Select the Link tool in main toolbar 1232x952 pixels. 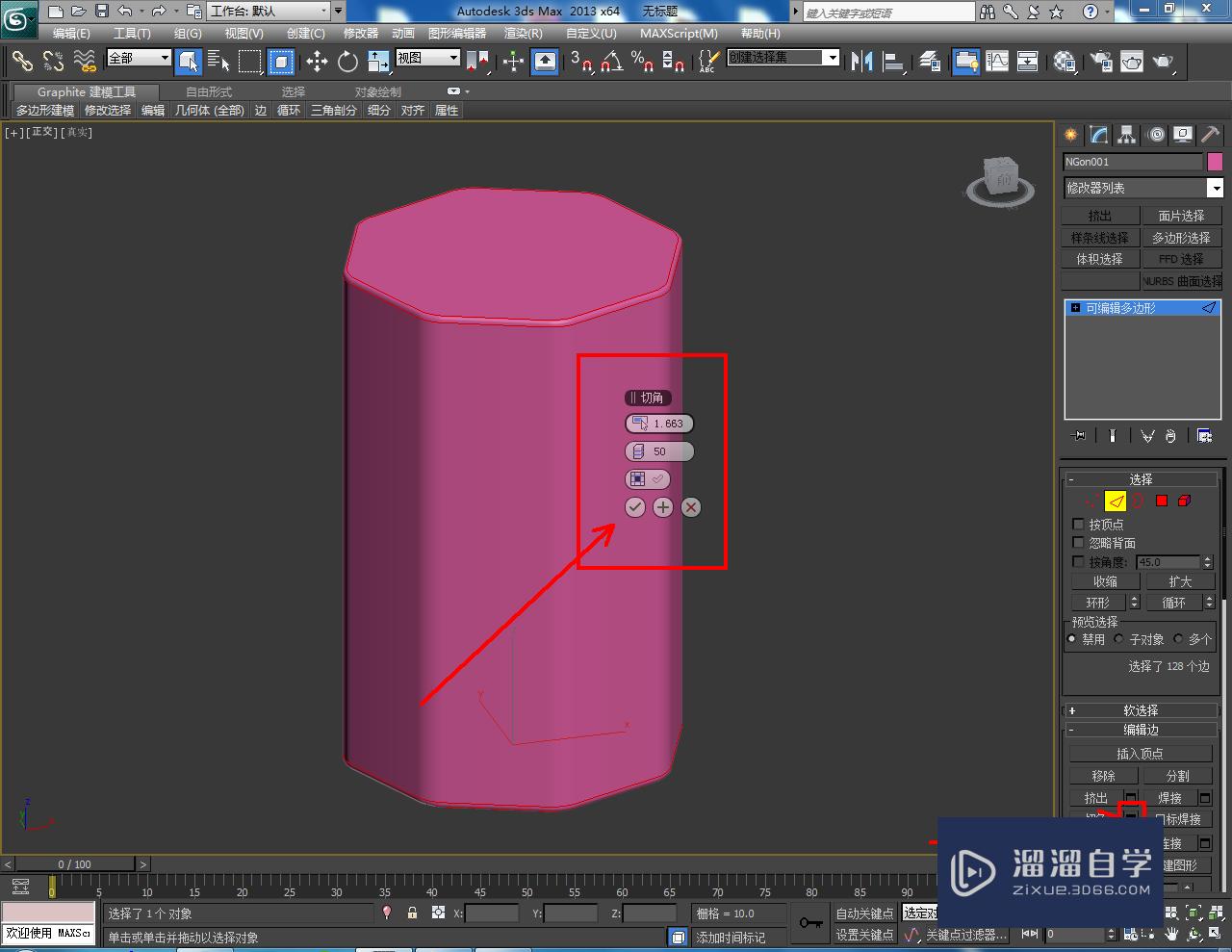(x=21, y=62)
